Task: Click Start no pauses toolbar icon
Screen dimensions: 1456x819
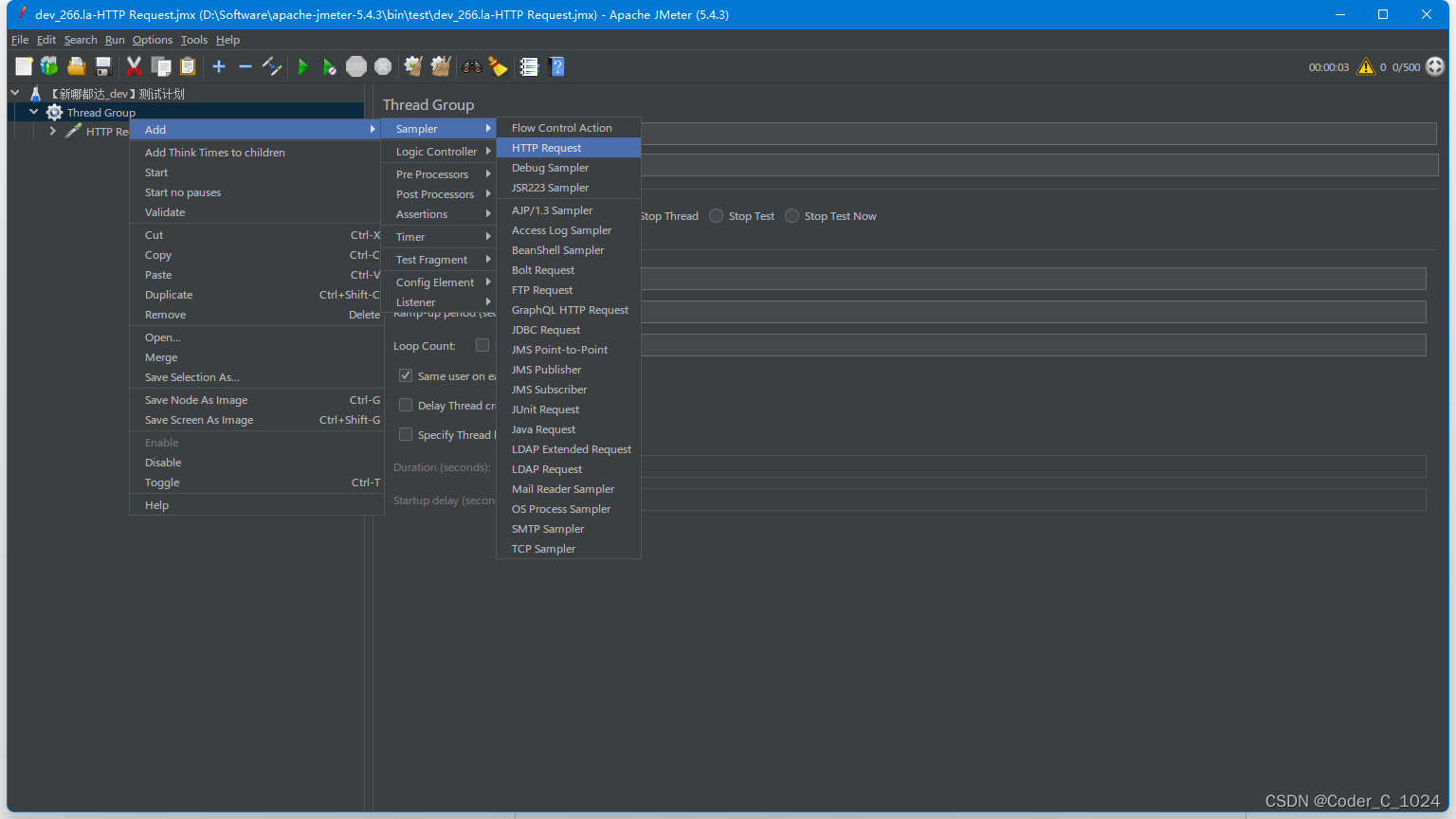Action: pos(329,66)
